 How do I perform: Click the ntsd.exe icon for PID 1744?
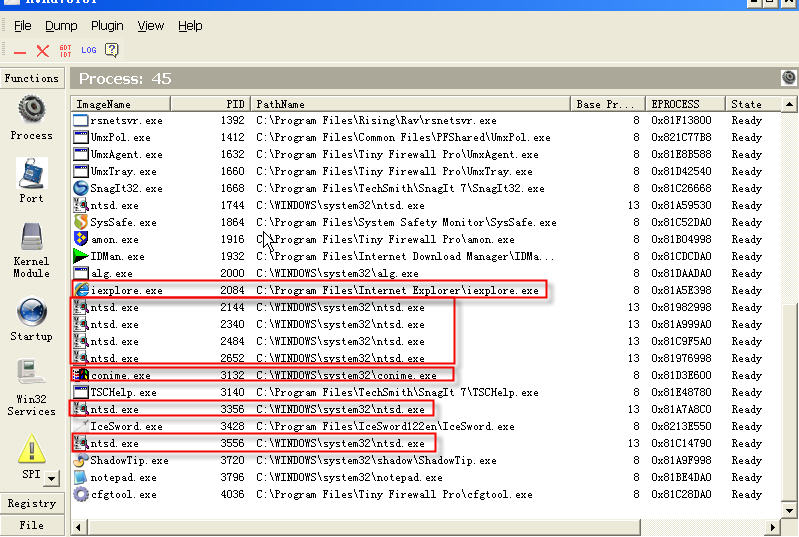point(81,205)
